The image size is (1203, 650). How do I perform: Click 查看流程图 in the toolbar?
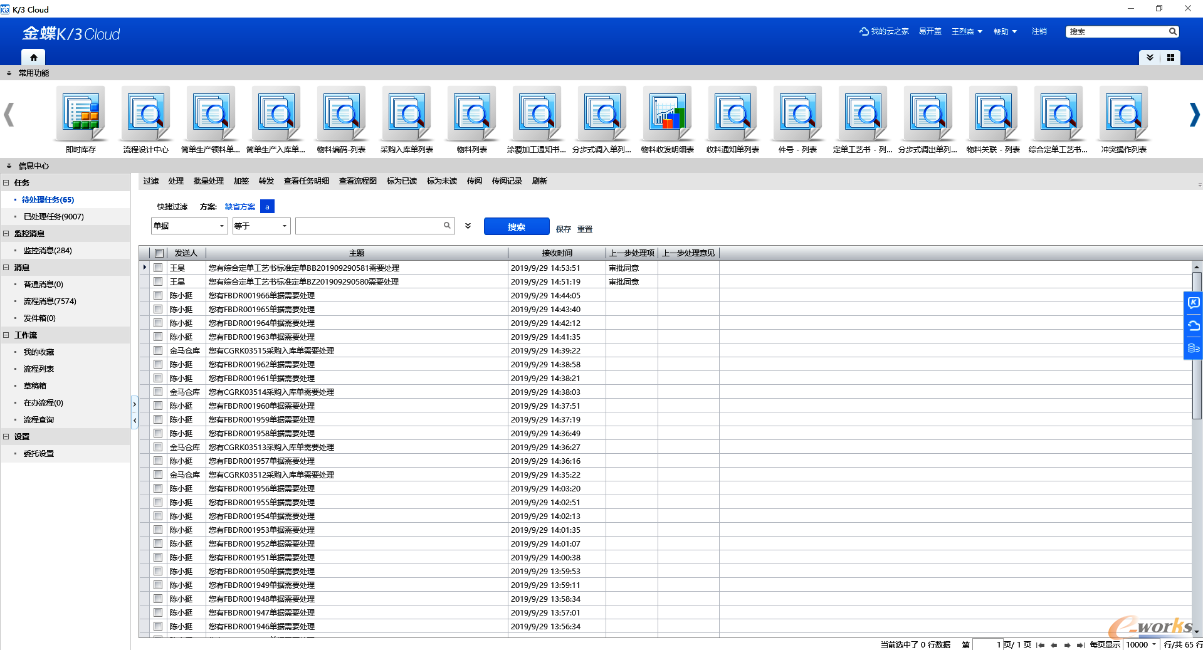pos(358,181)
